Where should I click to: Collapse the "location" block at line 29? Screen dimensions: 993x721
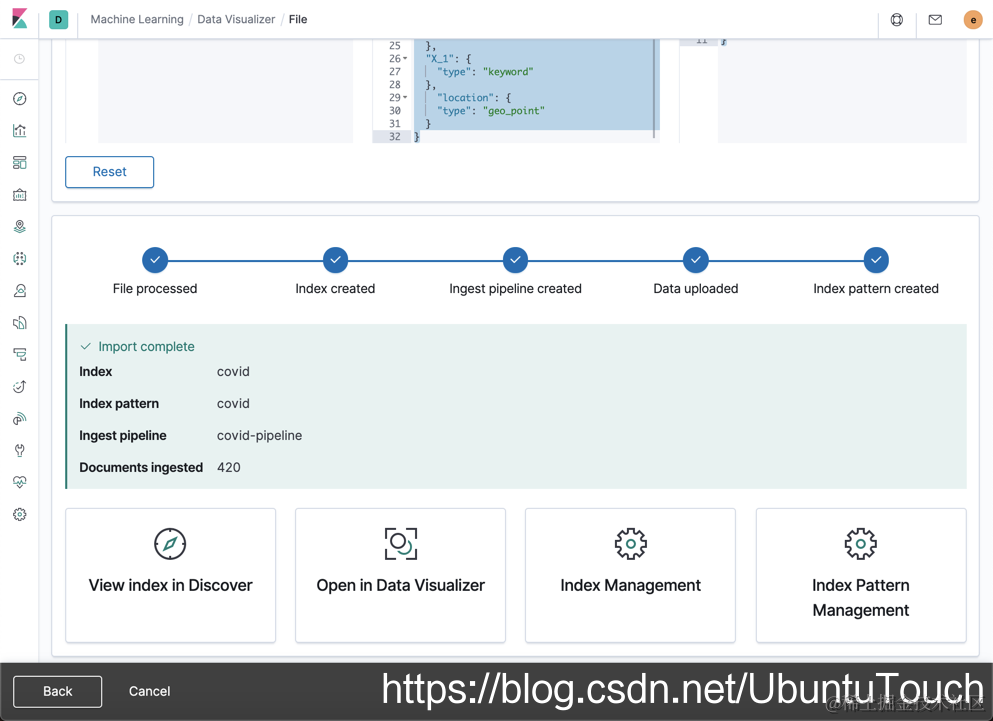click(x=405, y=98)
